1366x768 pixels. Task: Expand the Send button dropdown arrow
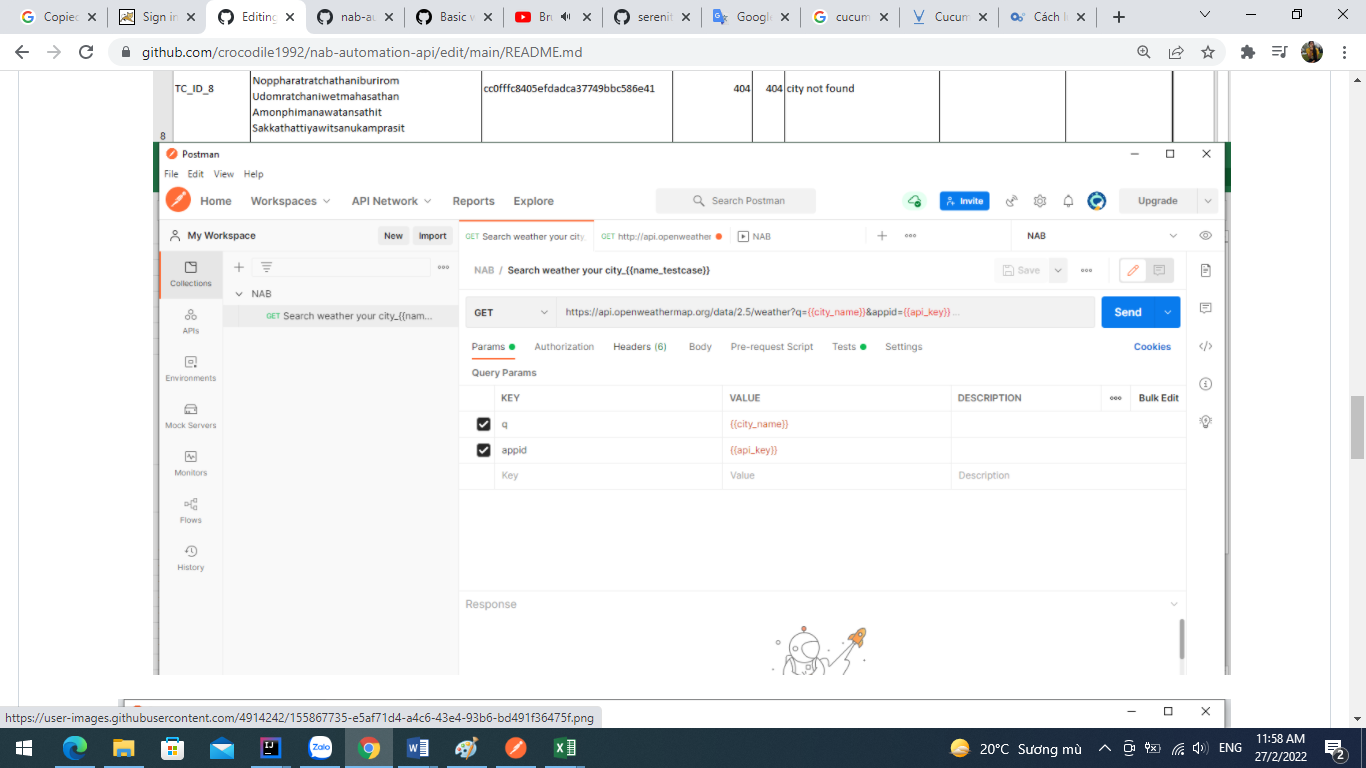coord(1168,312)
